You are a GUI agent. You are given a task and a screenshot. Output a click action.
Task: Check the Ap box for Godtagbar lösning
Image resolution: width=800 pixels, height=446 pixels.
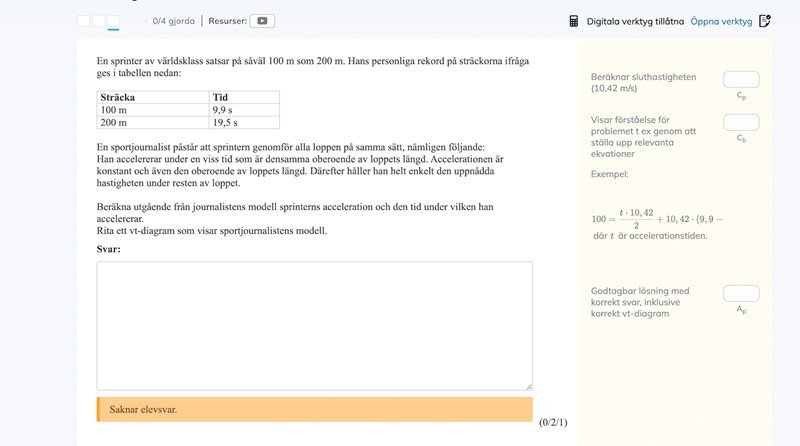tap(741, 293)
